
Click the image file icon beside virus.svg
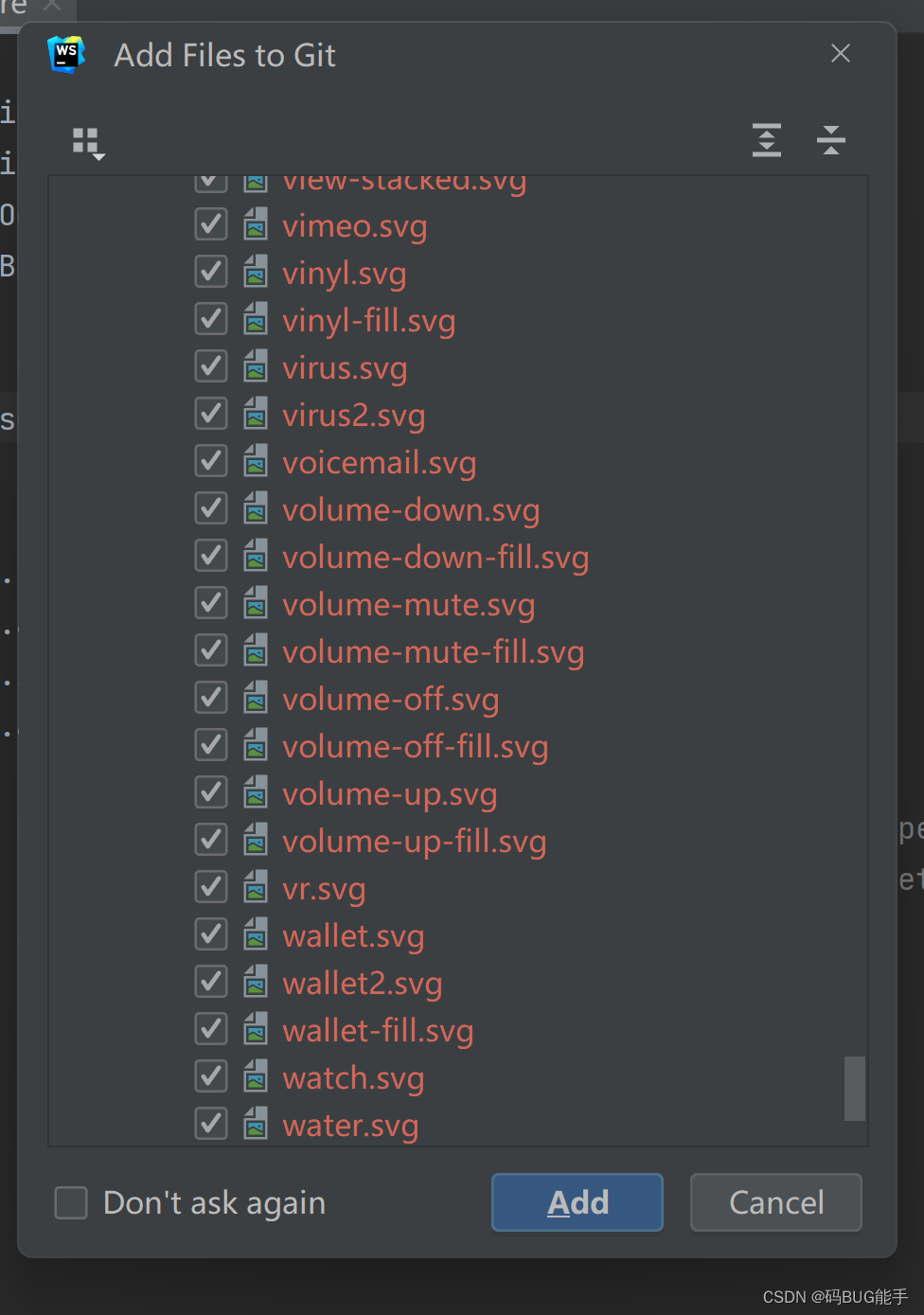pyautogui.click(x=256, y=366)
